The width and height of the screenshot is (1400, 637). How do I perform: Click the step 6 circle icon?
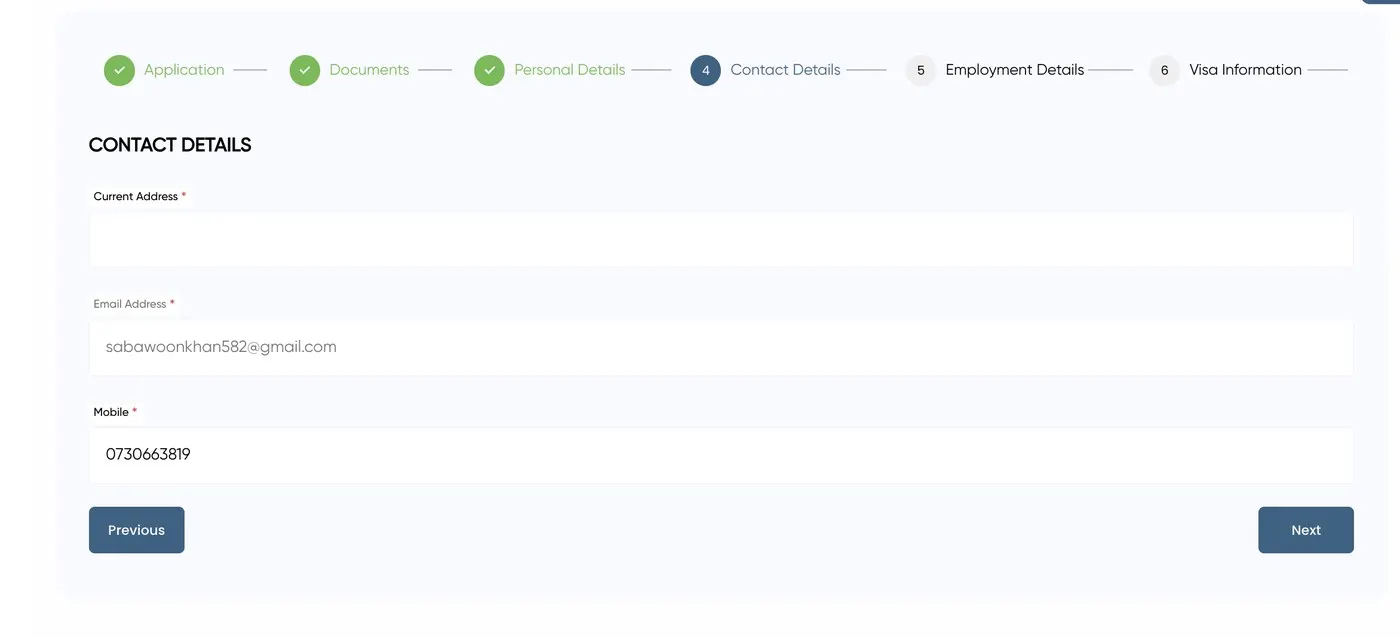coord(1164,70)
